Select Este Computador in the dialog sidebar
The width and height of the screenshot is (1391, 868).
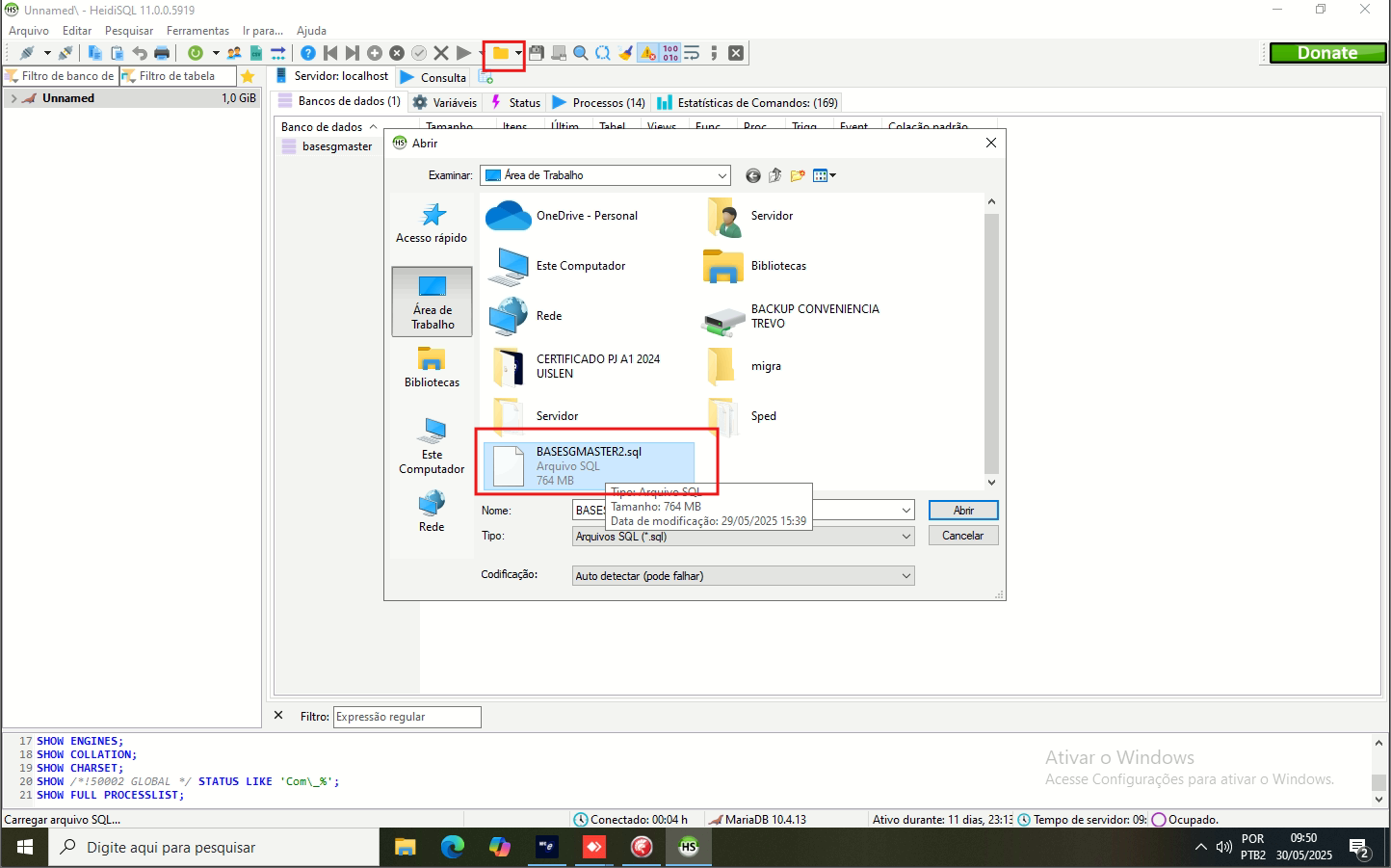[432, 446]
